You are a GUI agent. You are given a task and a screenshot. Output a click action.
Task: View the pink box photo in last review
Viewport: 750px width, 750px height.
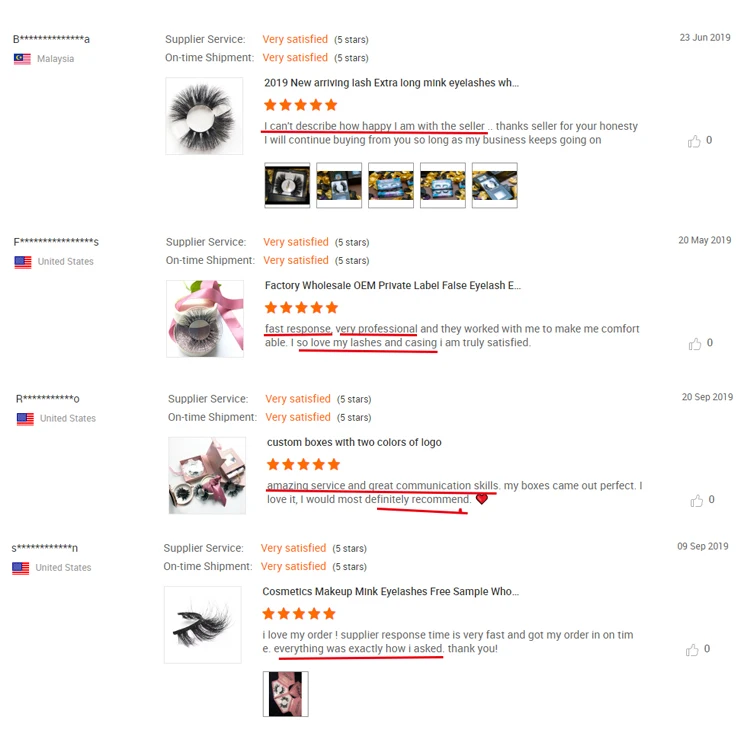coord(286,694)
